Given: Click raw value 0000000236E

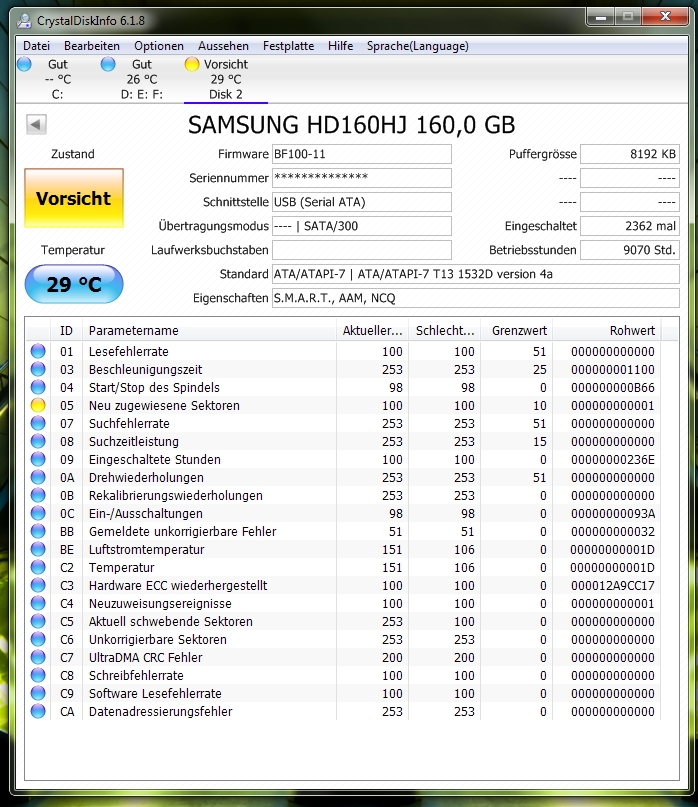Looking at the screenshot, I should (x=613, y=460).
